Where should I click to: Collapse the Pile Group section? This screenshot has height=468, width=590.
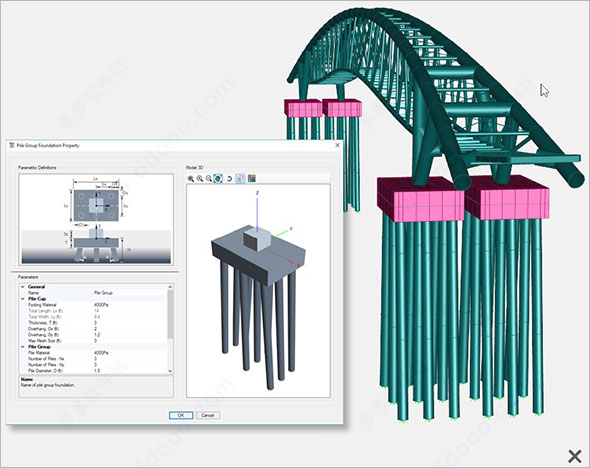(x=23, y=346)
